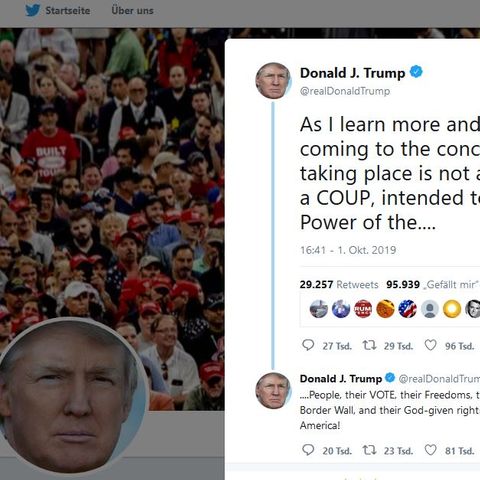Click the red RUM liker avatar

pos(363,309)
